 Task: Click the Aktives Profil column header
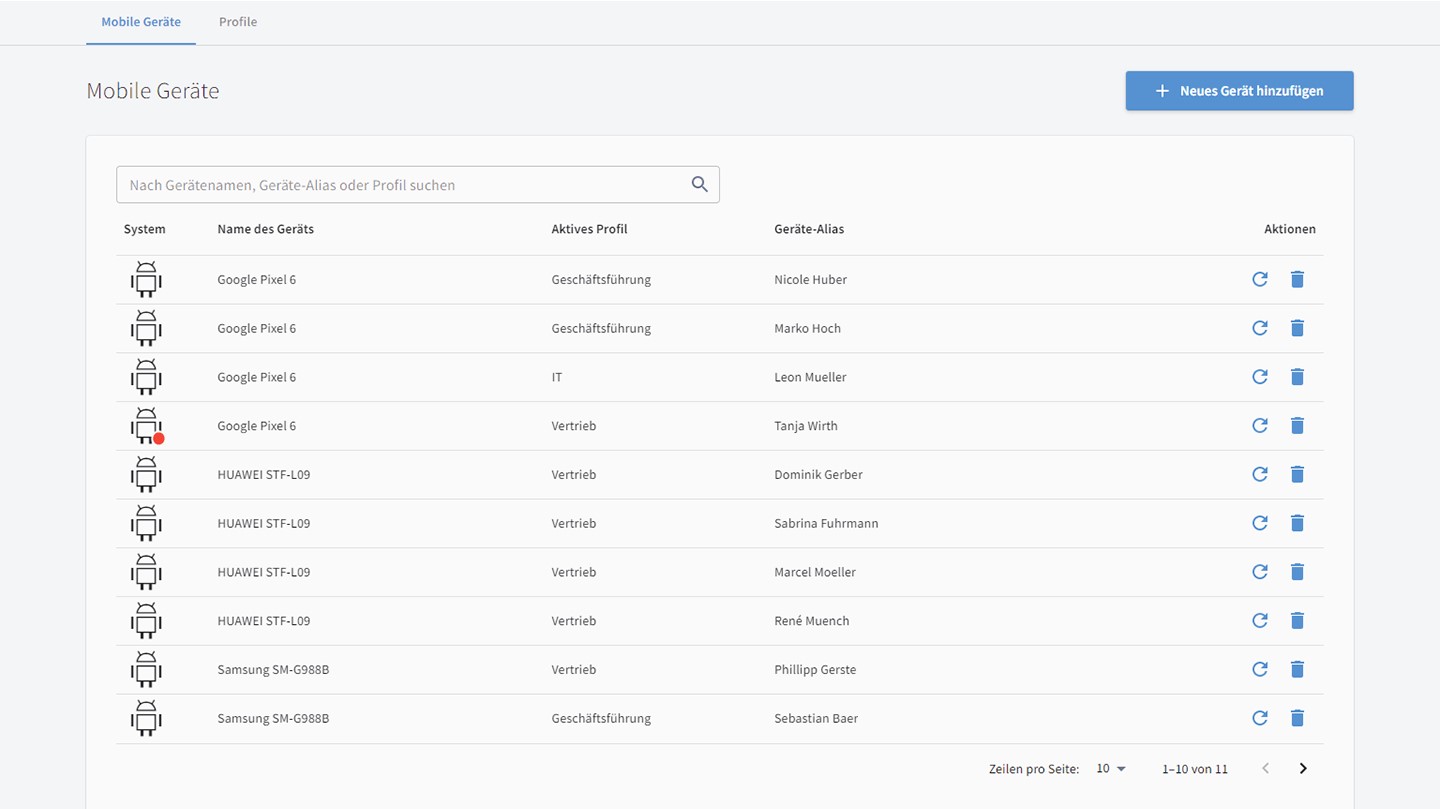click(x=589, y=229)
